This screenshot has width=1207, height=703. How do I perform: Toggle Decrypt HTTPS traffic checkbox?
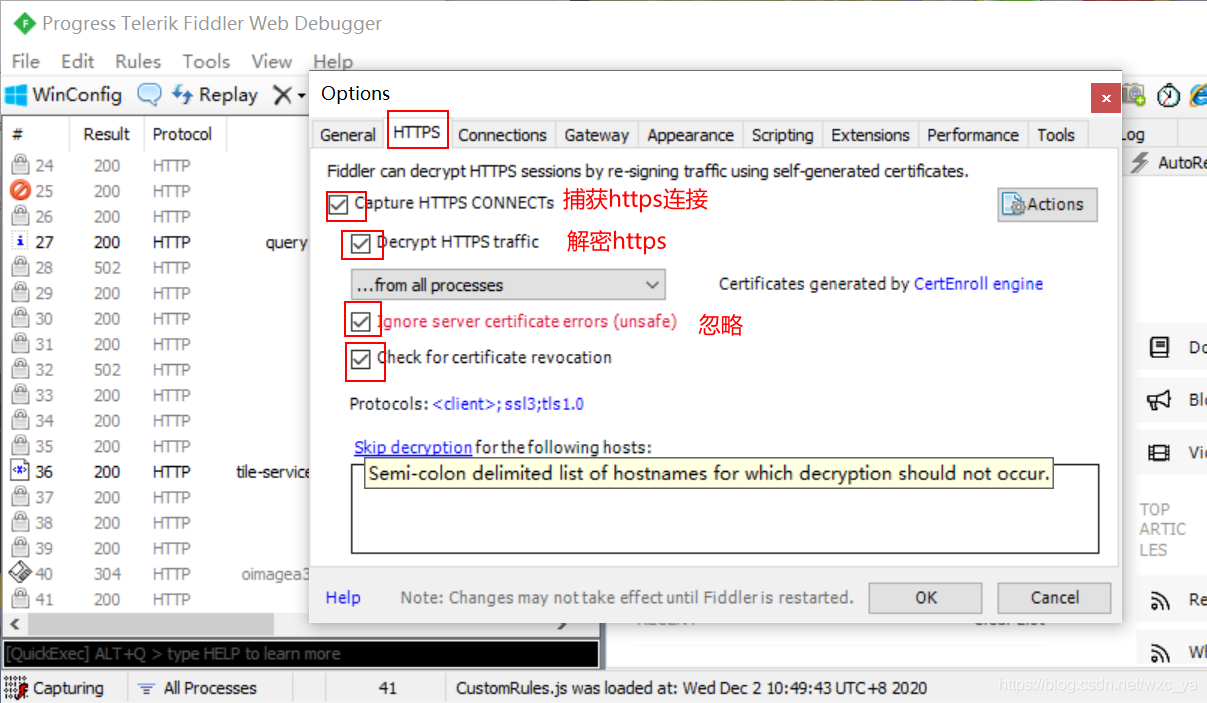[x=361, y=243]
